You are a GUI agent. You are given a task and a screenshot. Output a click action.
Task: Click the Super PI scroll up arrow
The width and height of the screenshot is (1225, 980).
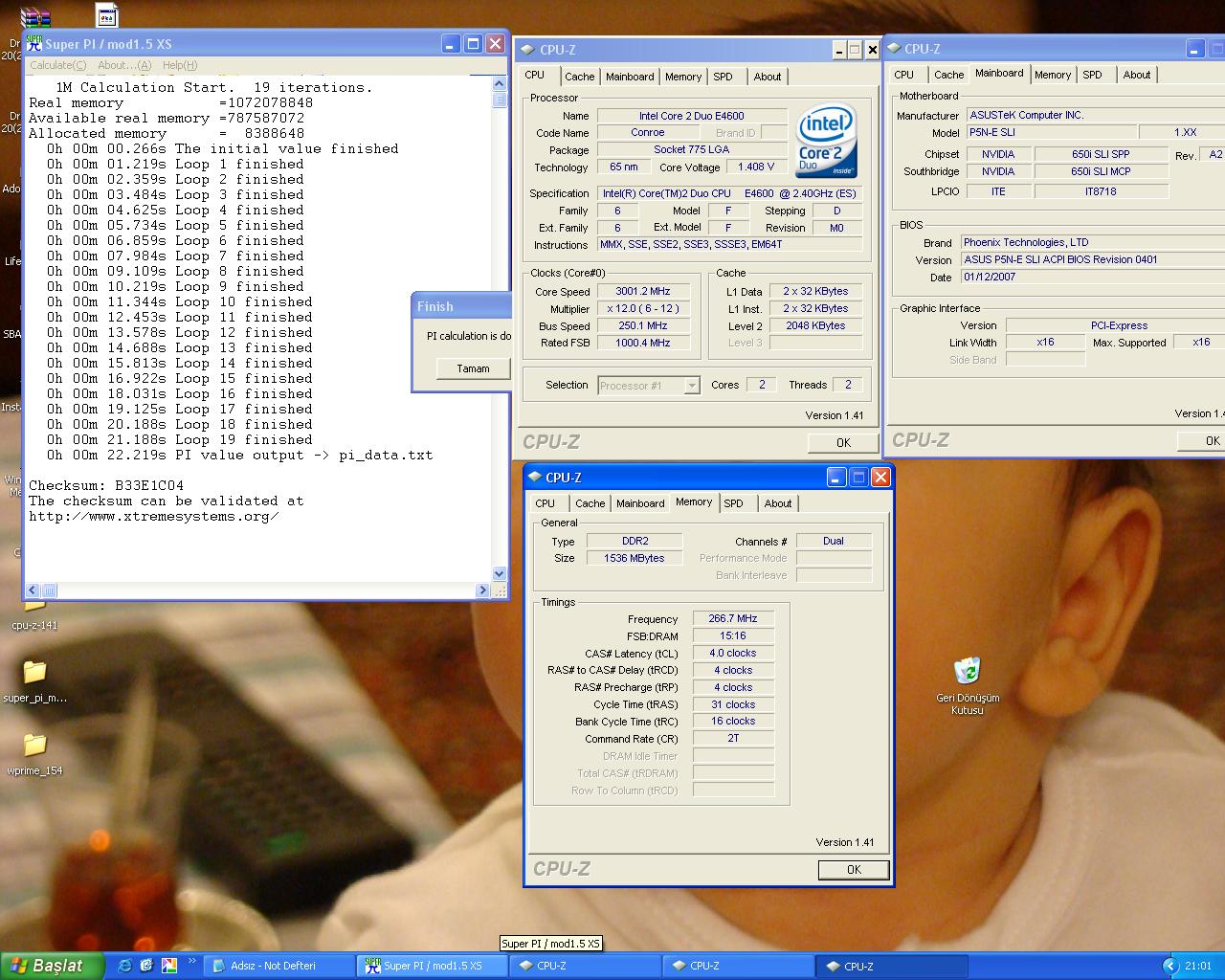499,84
